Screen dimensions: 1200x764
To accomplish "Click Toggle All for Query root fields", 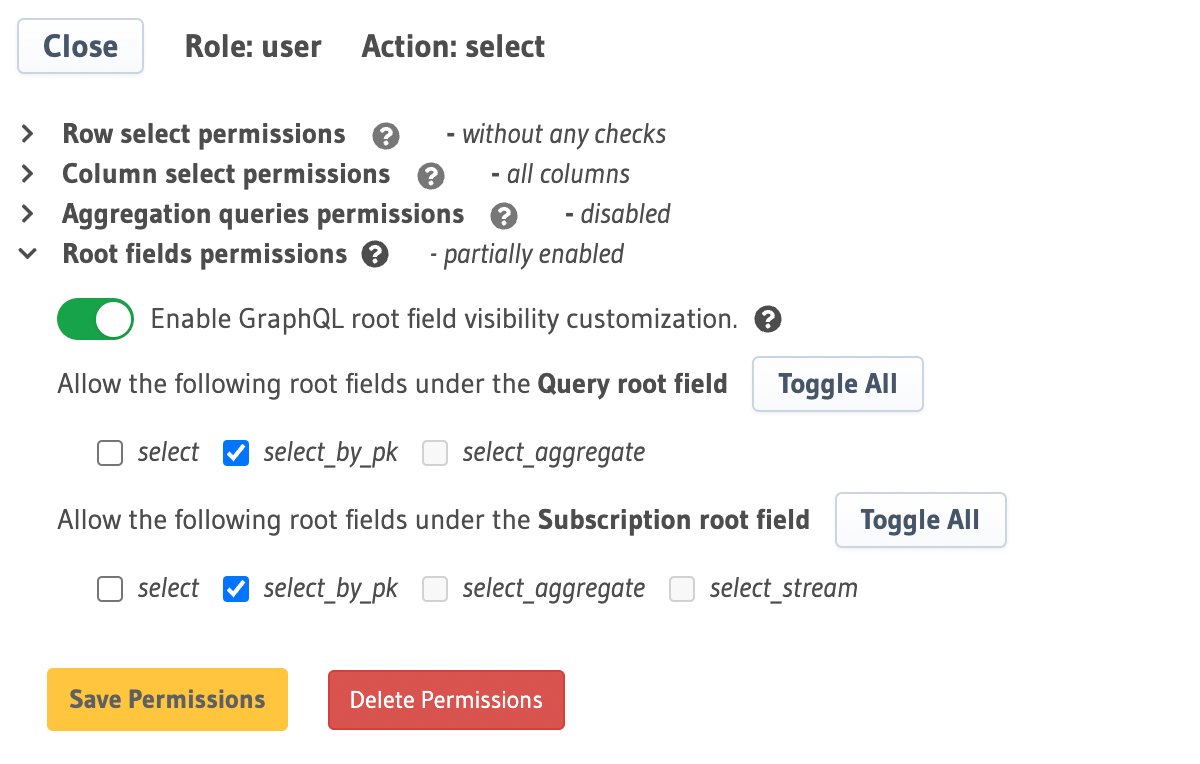I will coord(837,384).
